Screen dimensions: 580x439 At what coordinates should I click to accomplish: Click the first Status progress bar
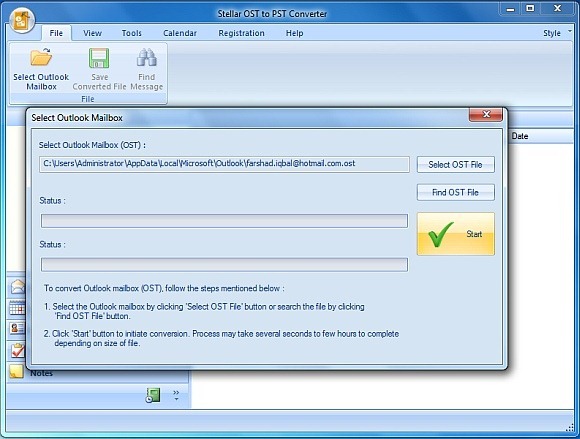tap(224, 221)
